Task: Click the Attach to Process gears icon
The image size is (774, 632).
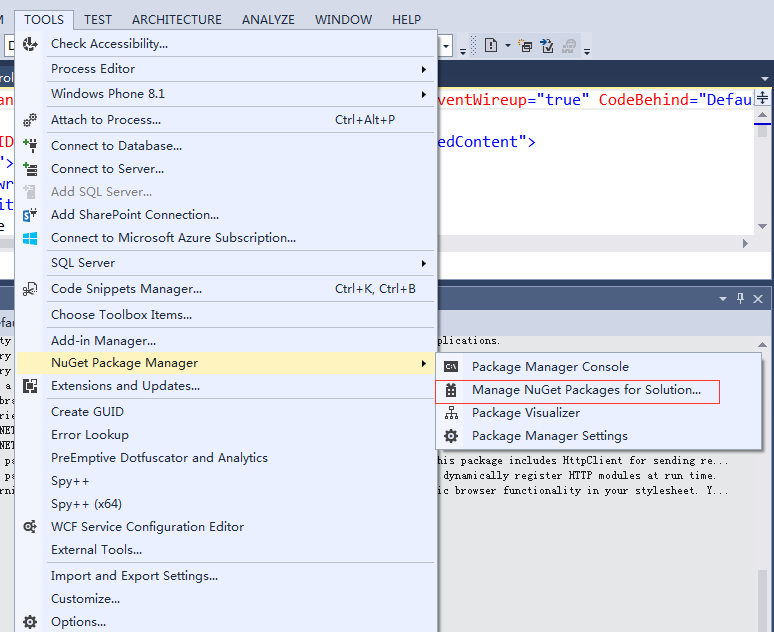Action: (30, 120)
